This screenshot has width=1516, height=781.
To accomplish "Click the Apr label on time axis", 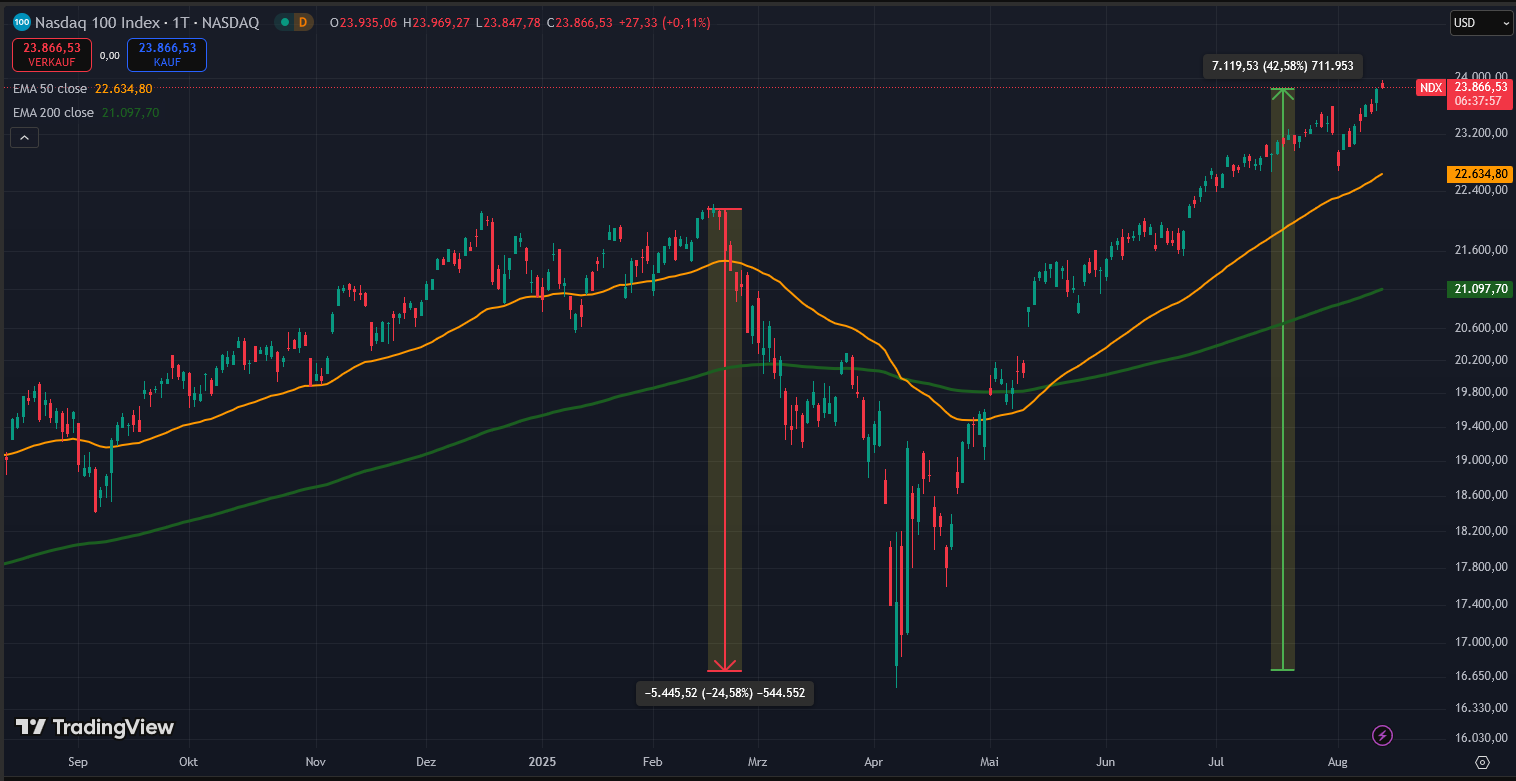I will [875, 762].
